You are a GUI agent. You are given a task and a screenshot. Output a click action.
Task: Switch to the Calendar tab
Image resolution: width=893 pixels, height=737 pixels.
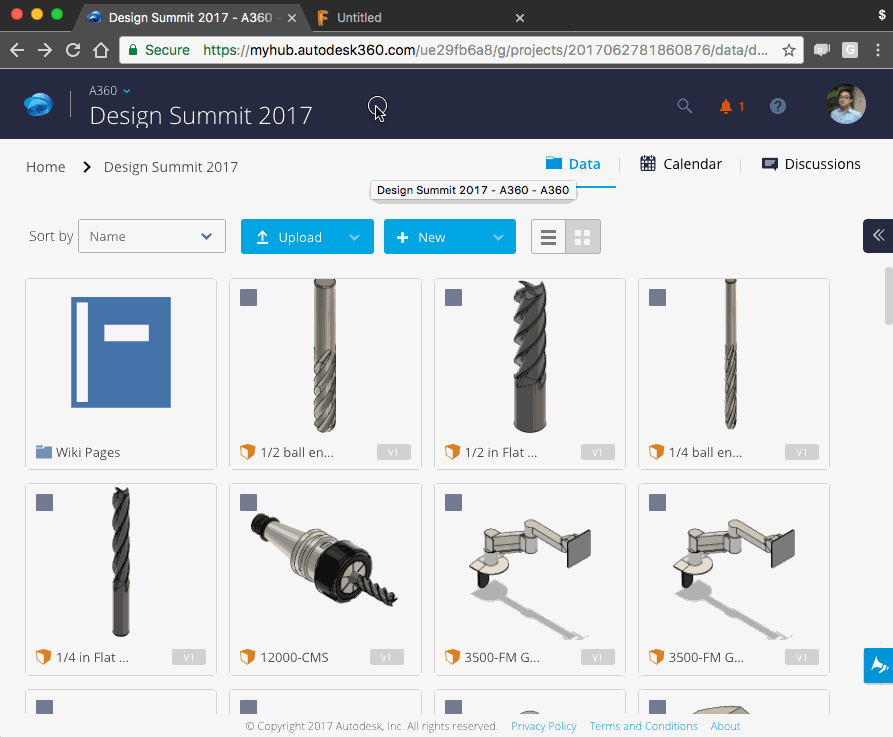[x=681, y=164]
